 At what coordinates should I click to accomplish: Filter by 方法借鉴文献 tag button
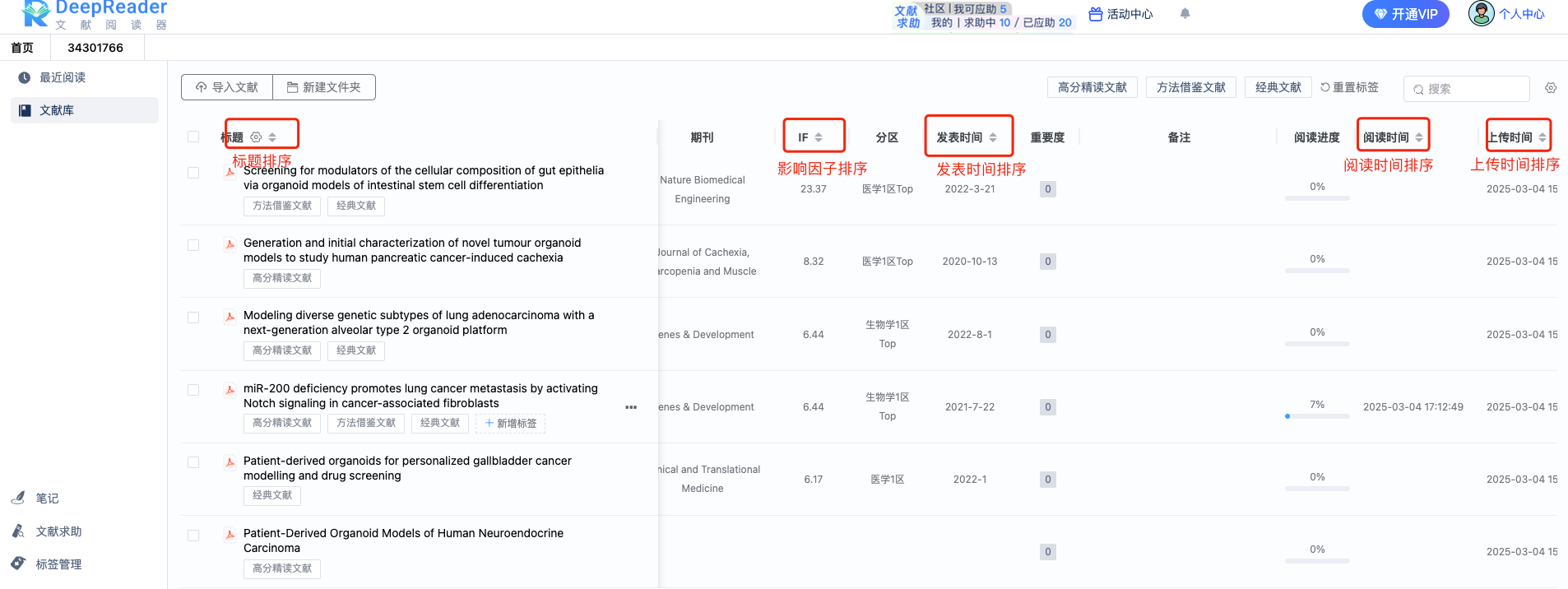[1191, 87]
